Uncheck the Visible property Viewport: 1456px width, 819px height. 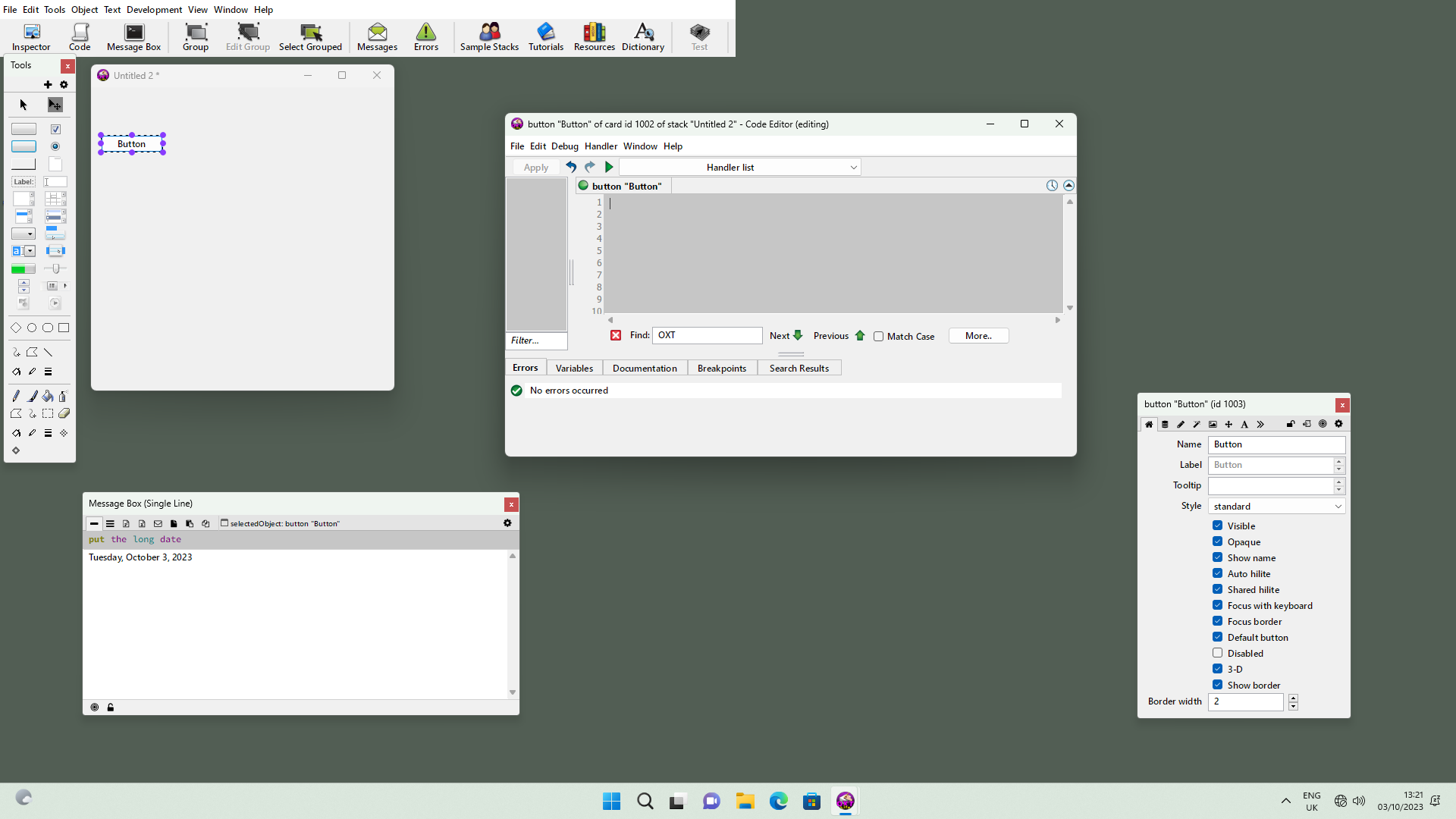[x=1217, y=526]
